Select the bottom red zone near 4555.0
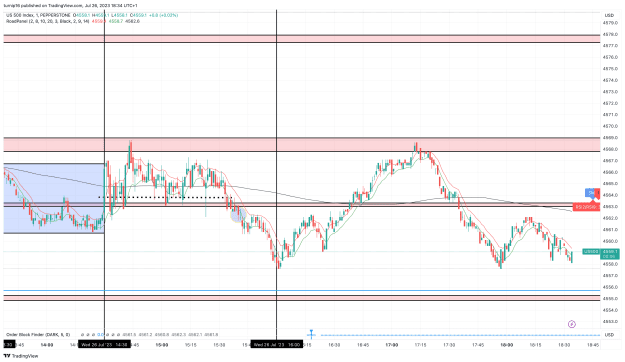The image size is (625, 362). click(302, 298)
